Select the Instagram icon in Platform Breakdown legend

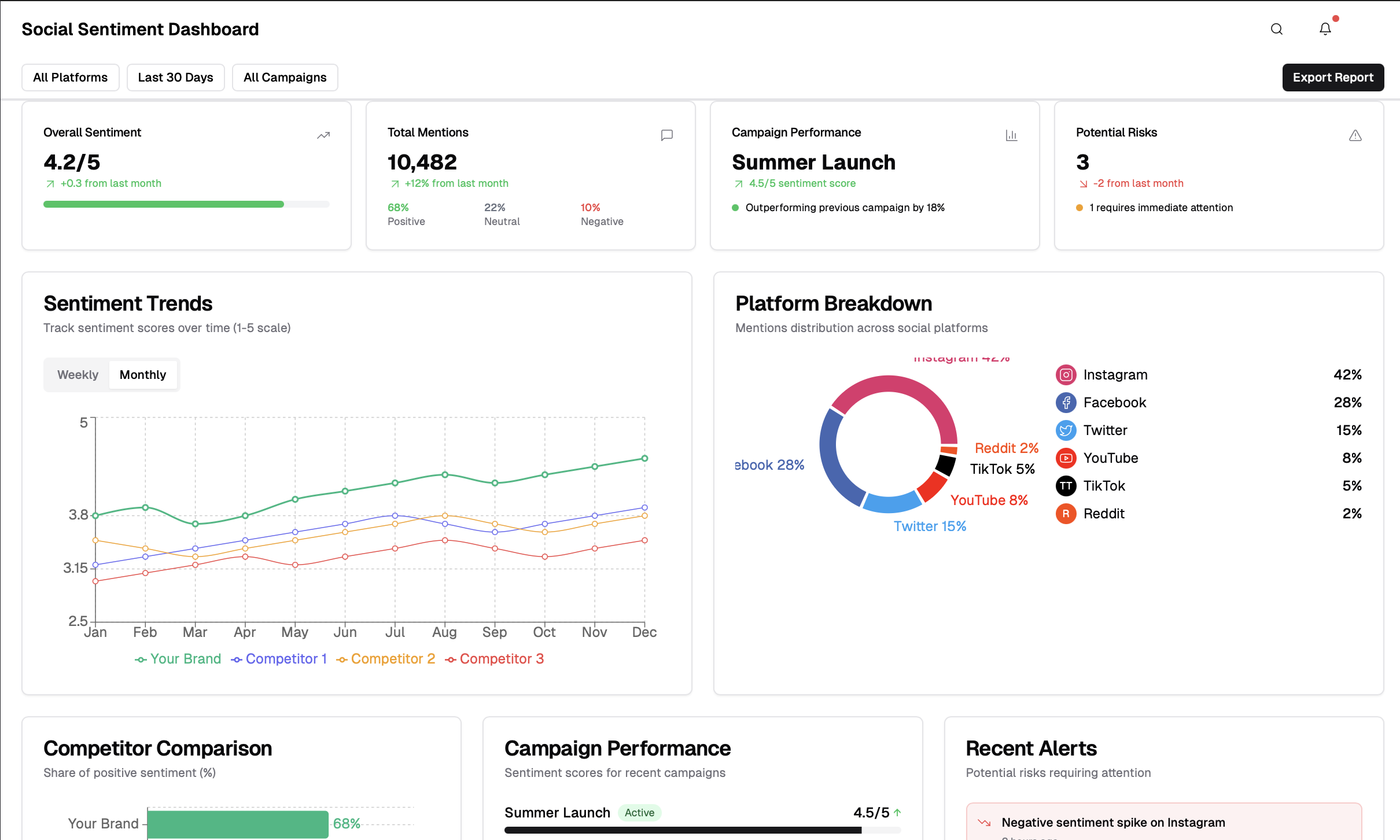[x=1066, y=374]
